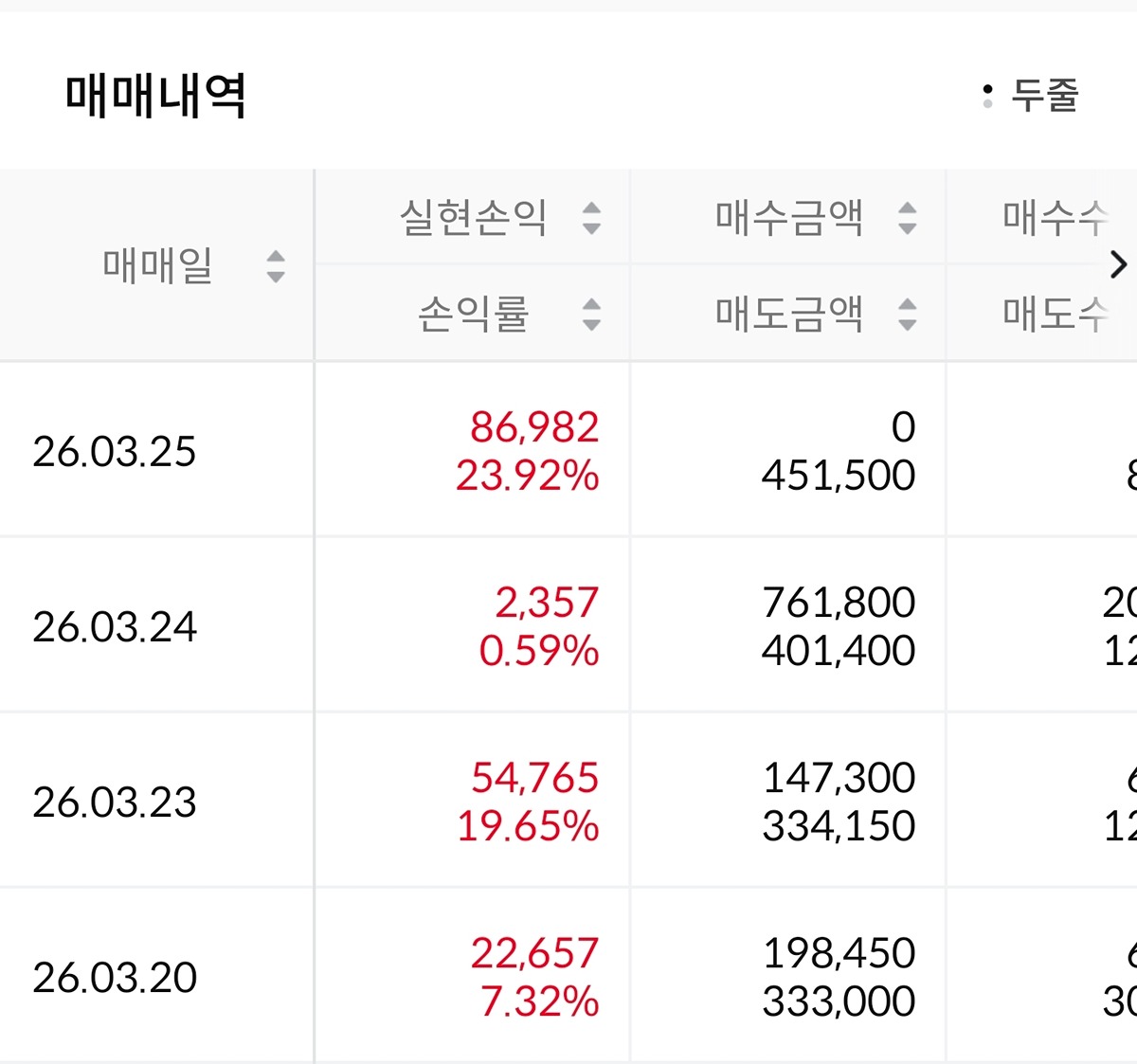Click the 761,800 buy amount value
Screen dimensions: 1137x1064
pos(839,603)
